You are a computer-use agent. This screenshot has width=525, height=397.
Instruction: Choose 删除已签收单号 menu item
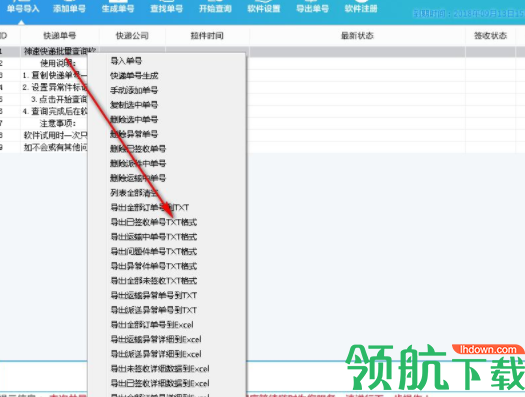138,149
